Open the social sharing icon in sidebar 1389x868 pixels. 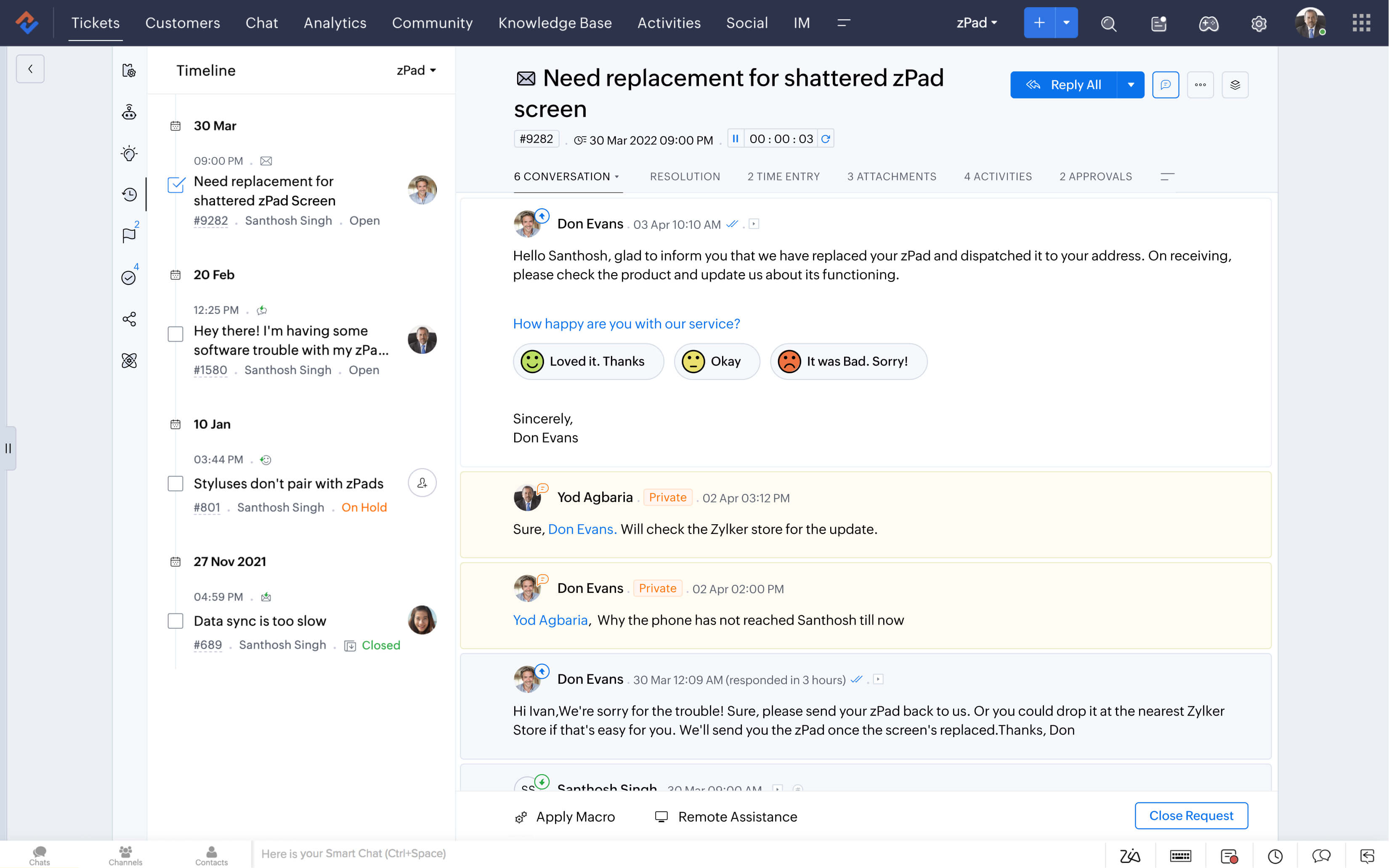(128, 319)
